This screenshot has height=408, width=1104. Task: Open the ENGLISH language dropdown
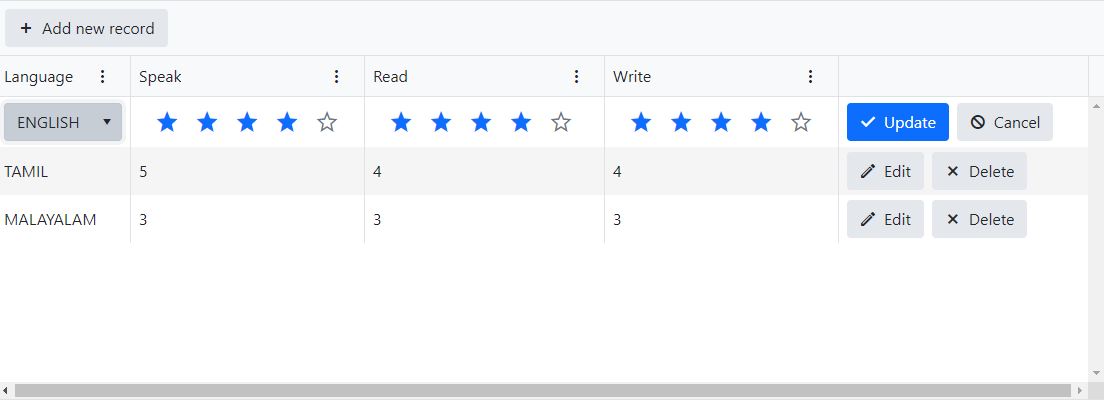click(x=64, y=122)
